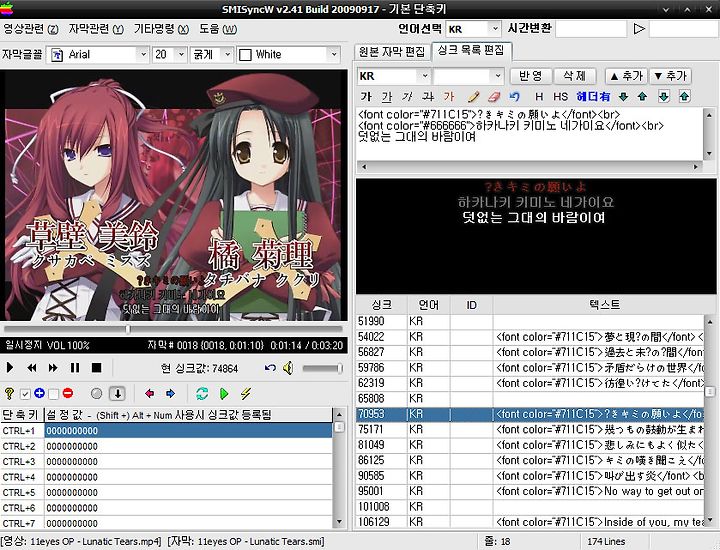Toggle the checked checkbox beside plus icon
Viewport: 720px width, 550px height.
[x=25, y=394]
